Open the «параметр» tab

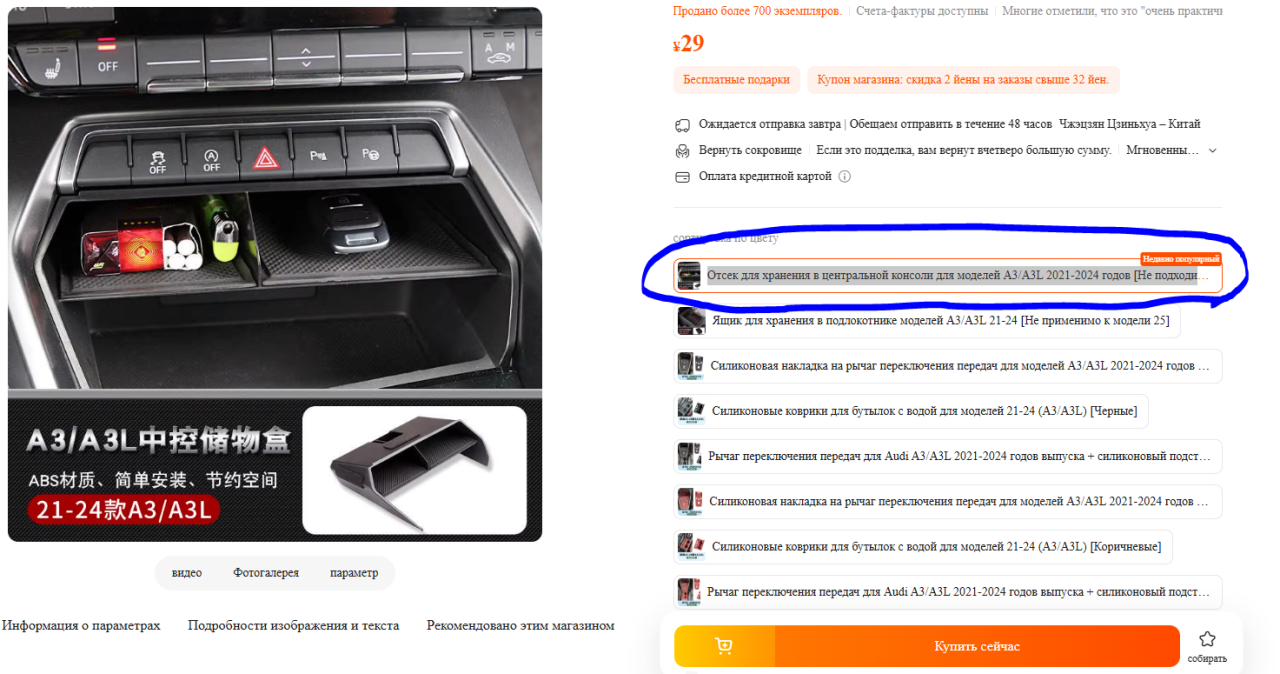coord(354,573)
